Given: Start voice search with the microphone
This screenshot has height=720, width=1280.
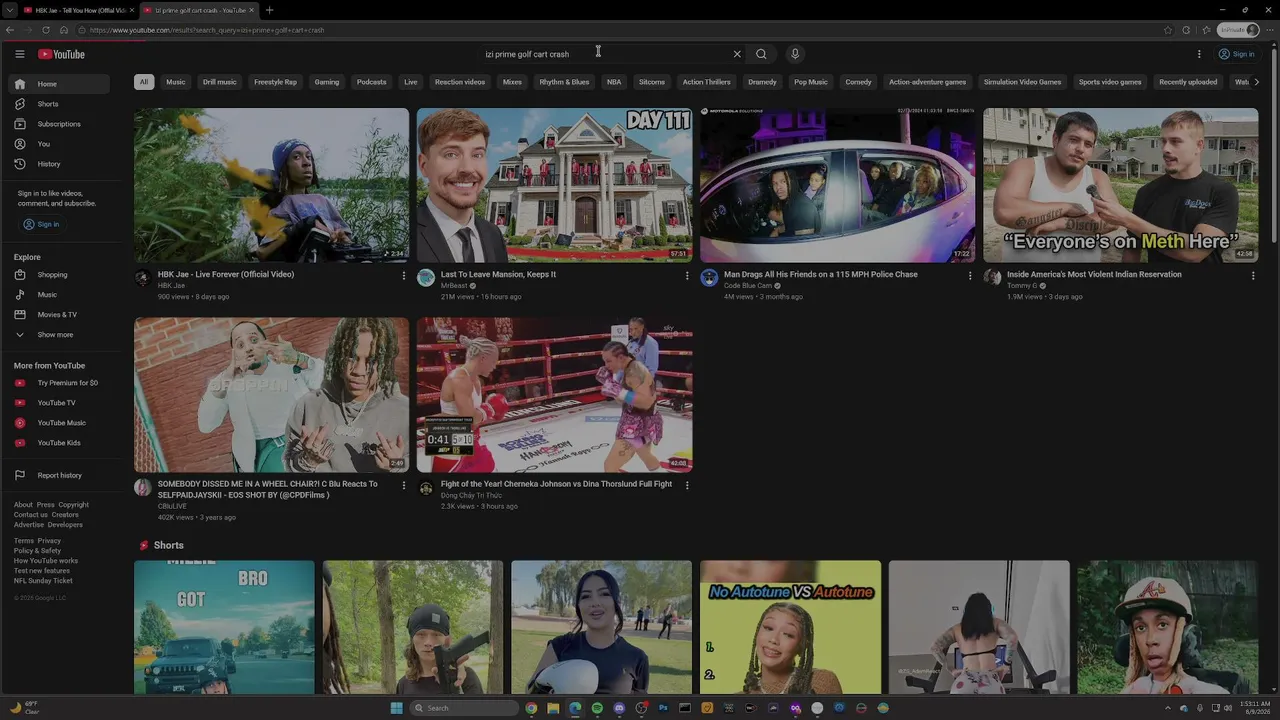Looking at the screenshot, I should [x=795, y=54].
